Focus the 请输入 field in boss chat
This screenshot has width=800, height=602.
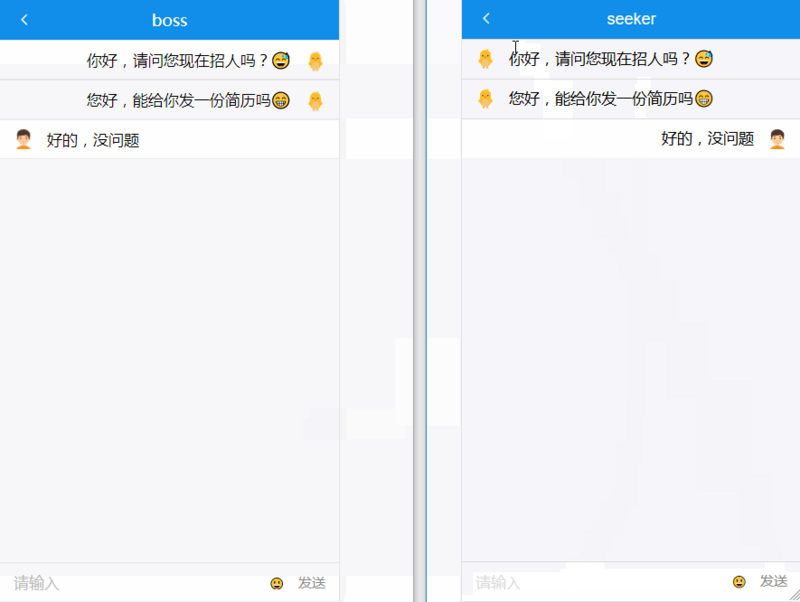(133, 583)
